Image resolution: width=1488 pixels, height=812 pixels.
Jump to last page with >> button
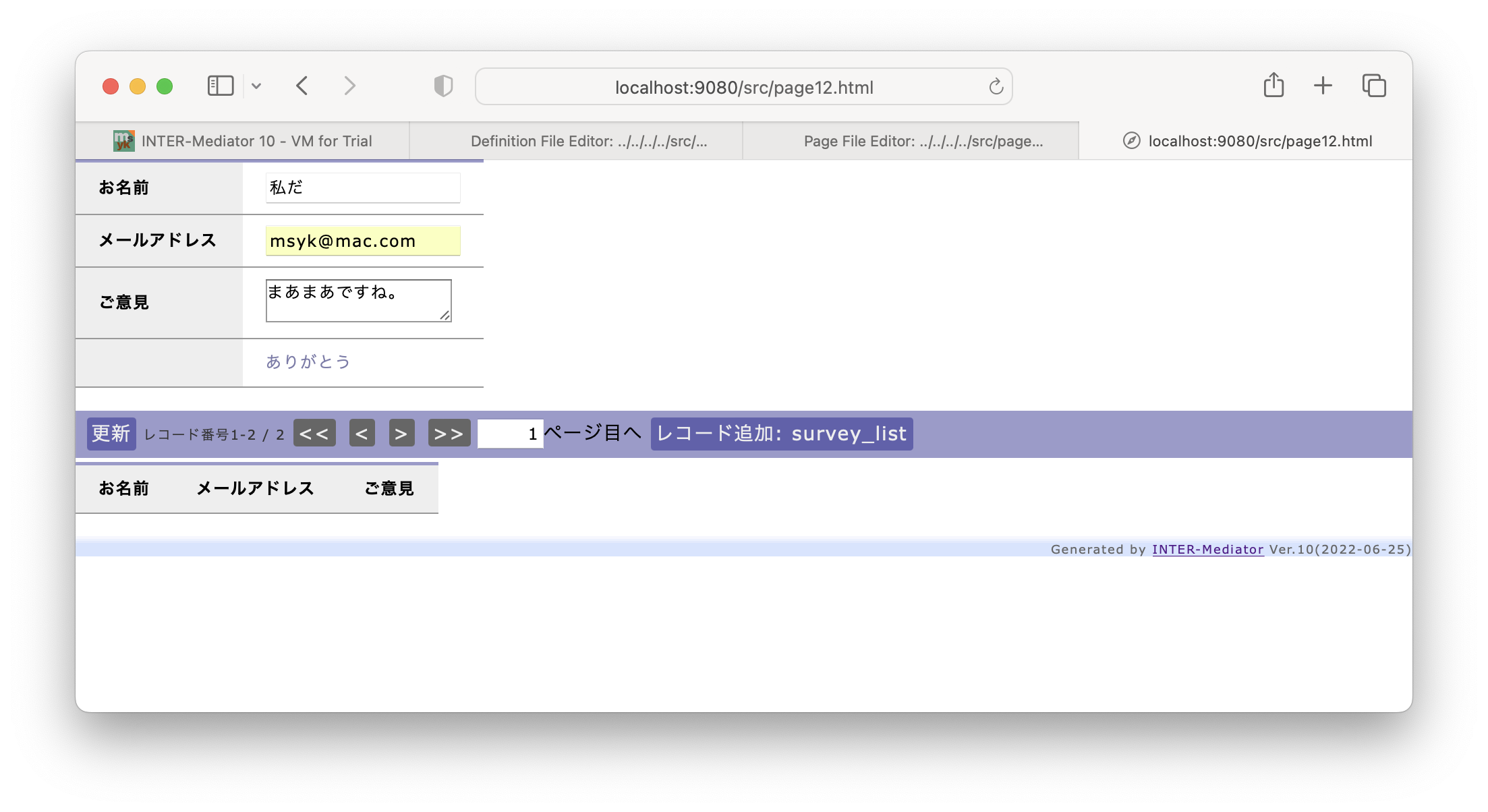coord(449,434)
